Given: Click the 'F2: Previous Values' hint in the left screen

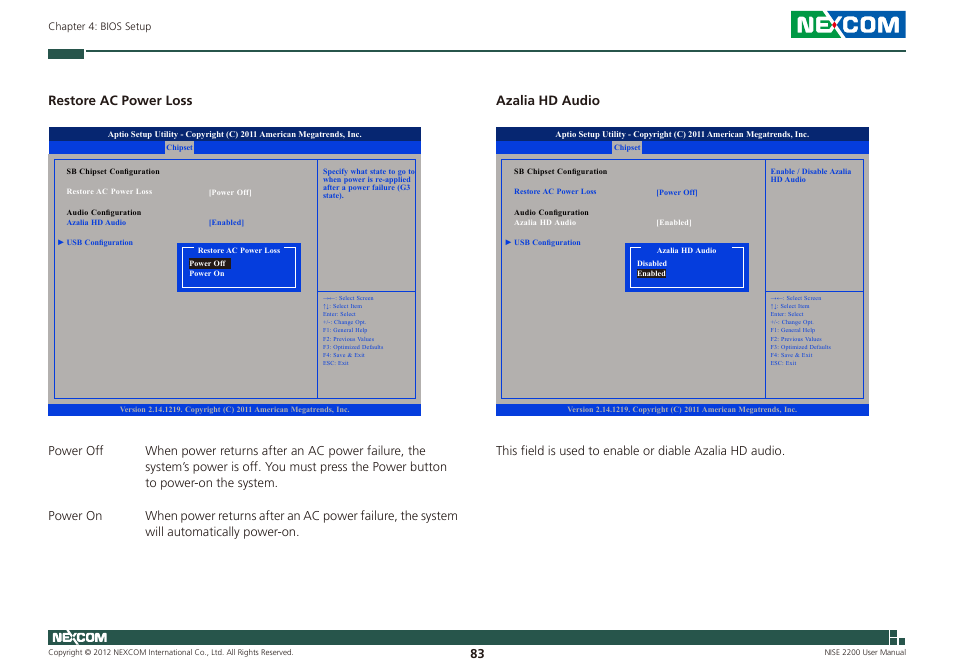Looking at the screenshot, I should coord(349,339).
